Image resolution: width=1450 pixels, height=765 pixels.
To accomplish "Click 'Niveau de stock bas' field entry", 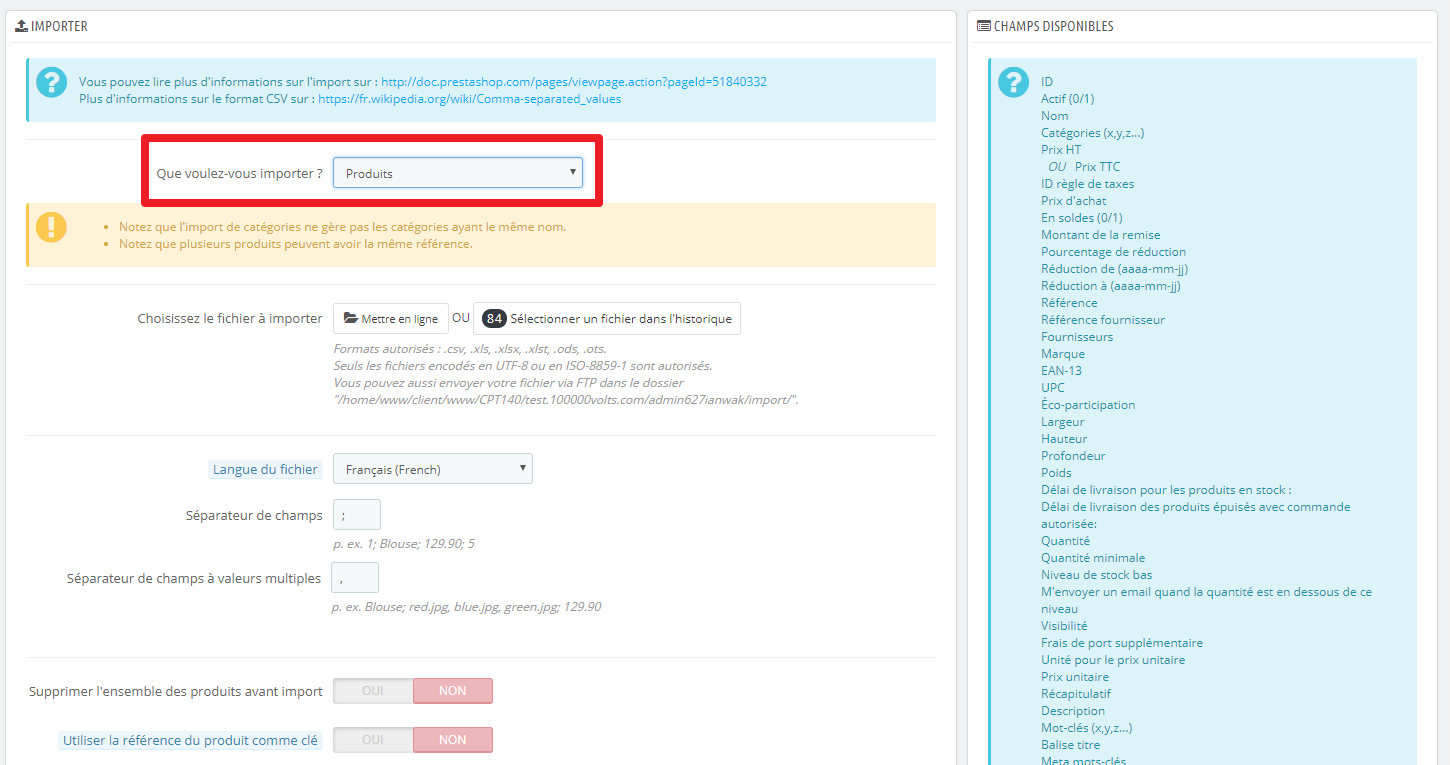I will pyautogui.click(x=1096, y=575).
